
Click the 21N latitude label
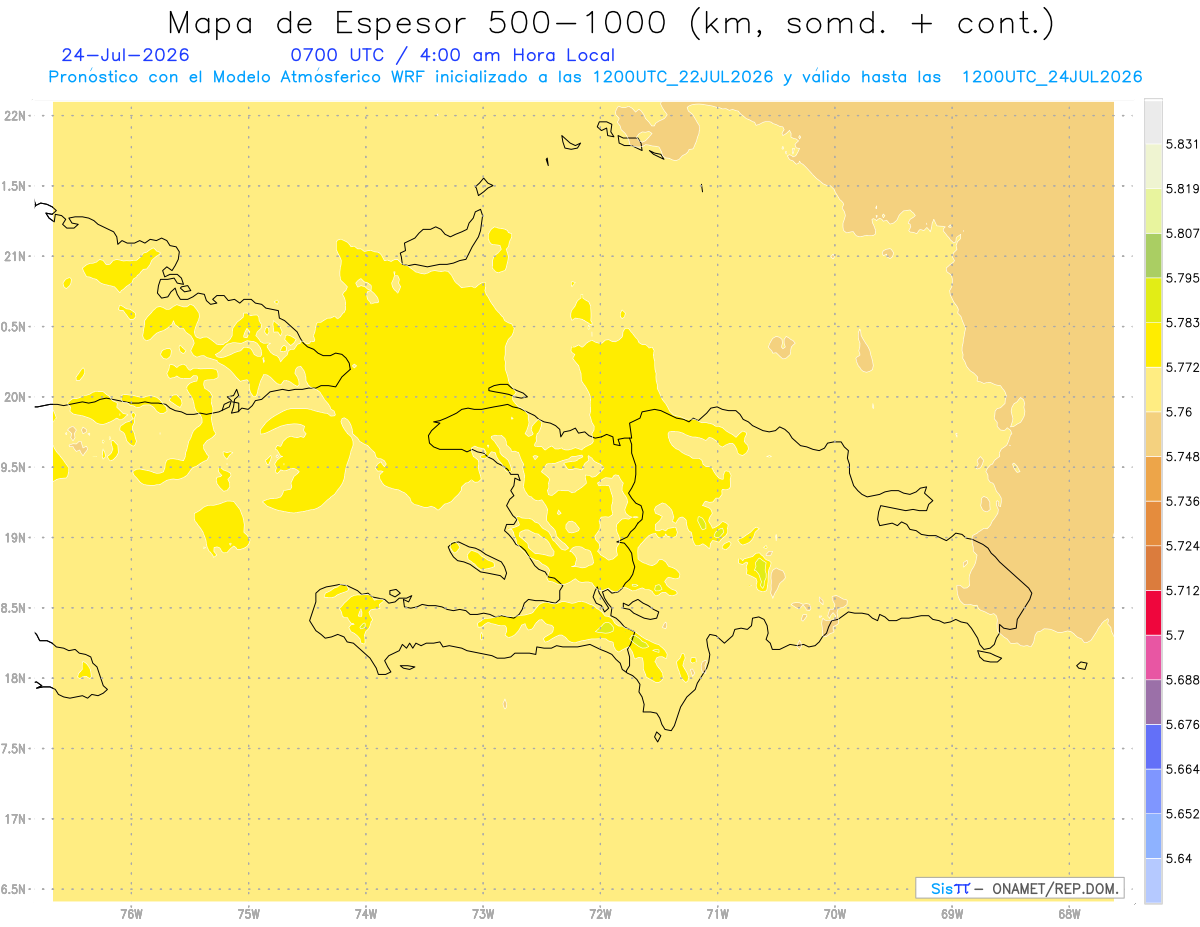pos(14,256)
